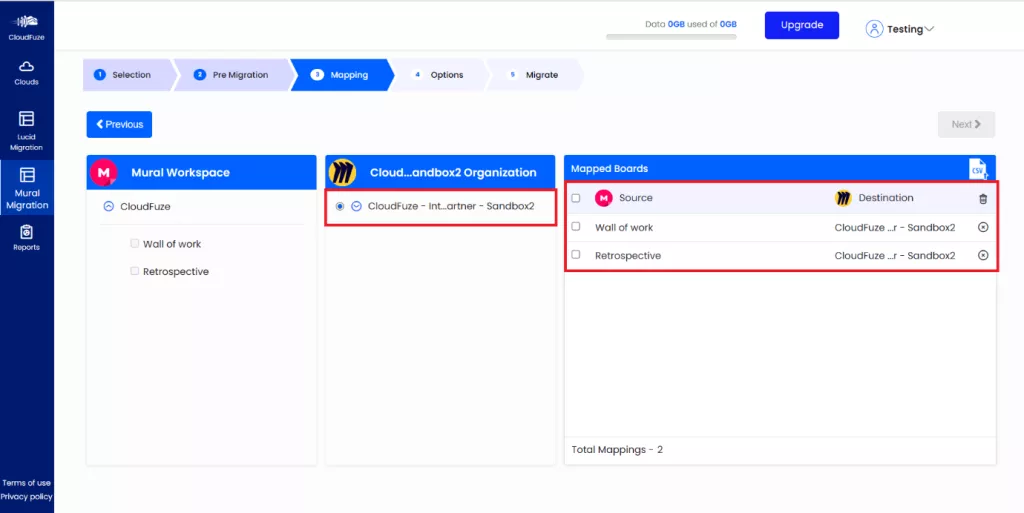This screenshot has width=1024, height=513.
Task: Download mappings using the CSV icon
Action: coord(978,168)
